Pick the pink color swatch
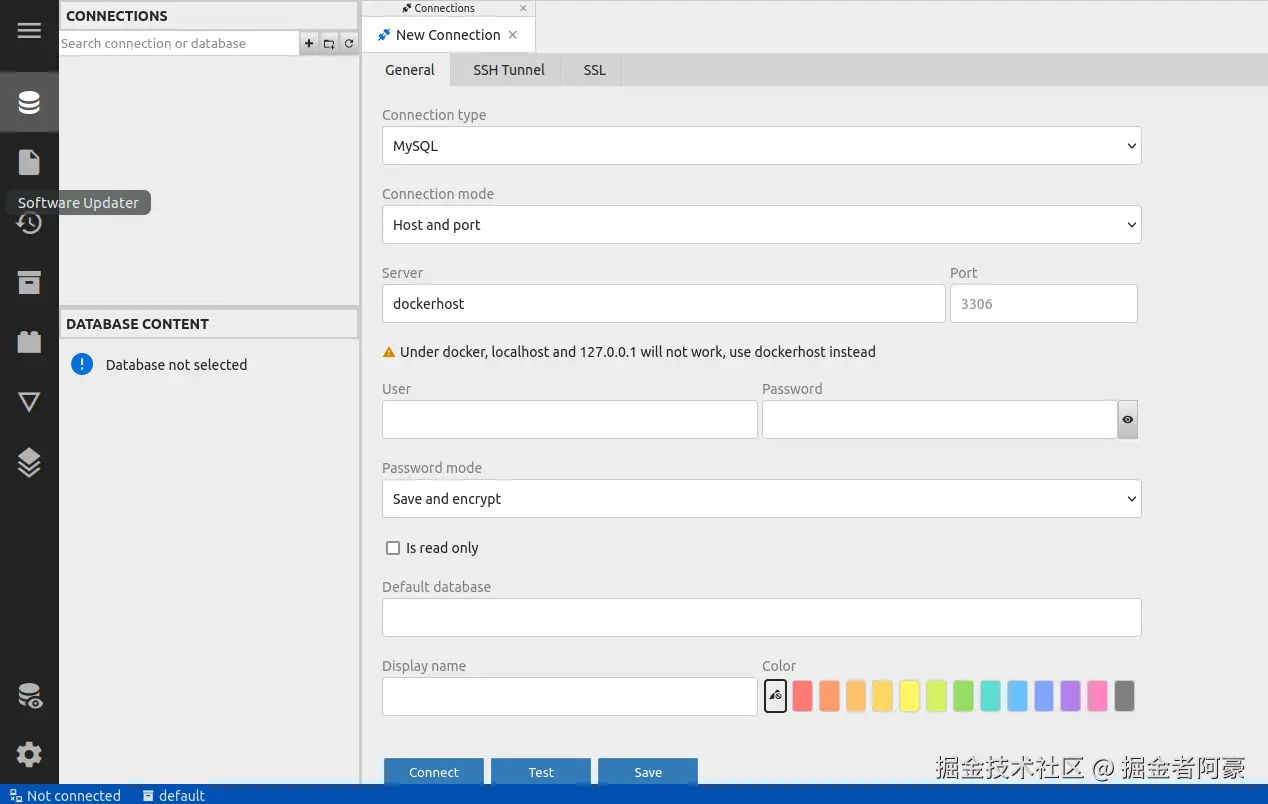The width and height of the screenshot is (1268, 804). pyautogui.click(x=1097, y=696)
